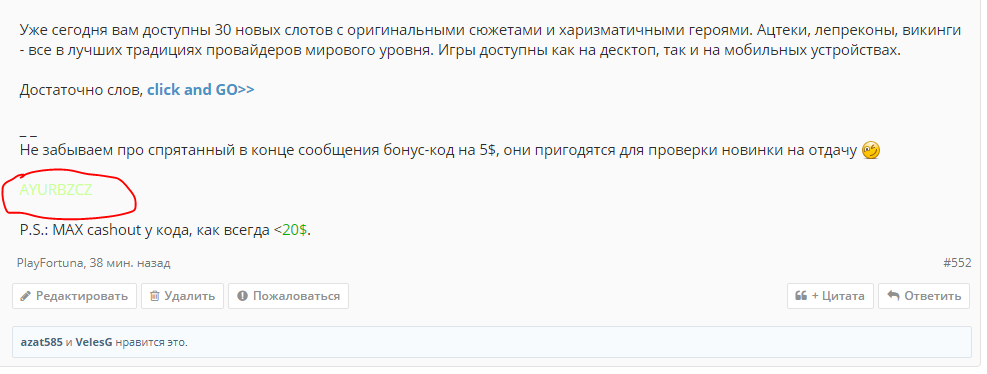Click the quotation marks icon beside Цитата
The width and height of the screenshot is (987, 374).
click(x=801, y=296)
